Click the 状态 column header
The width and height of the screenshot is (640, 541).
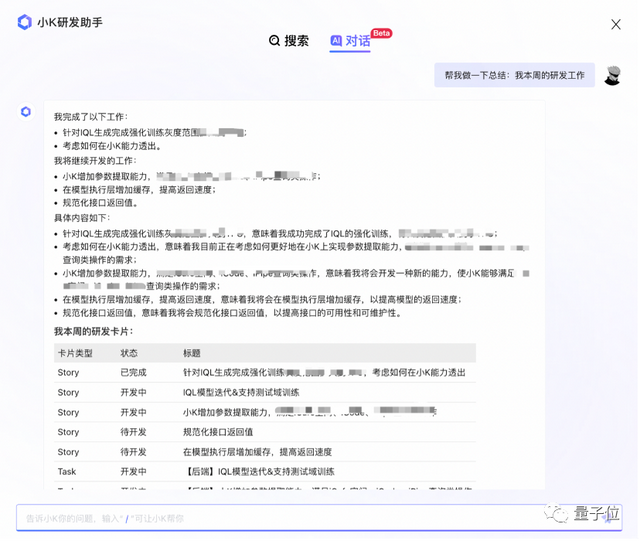click(130, 353)
